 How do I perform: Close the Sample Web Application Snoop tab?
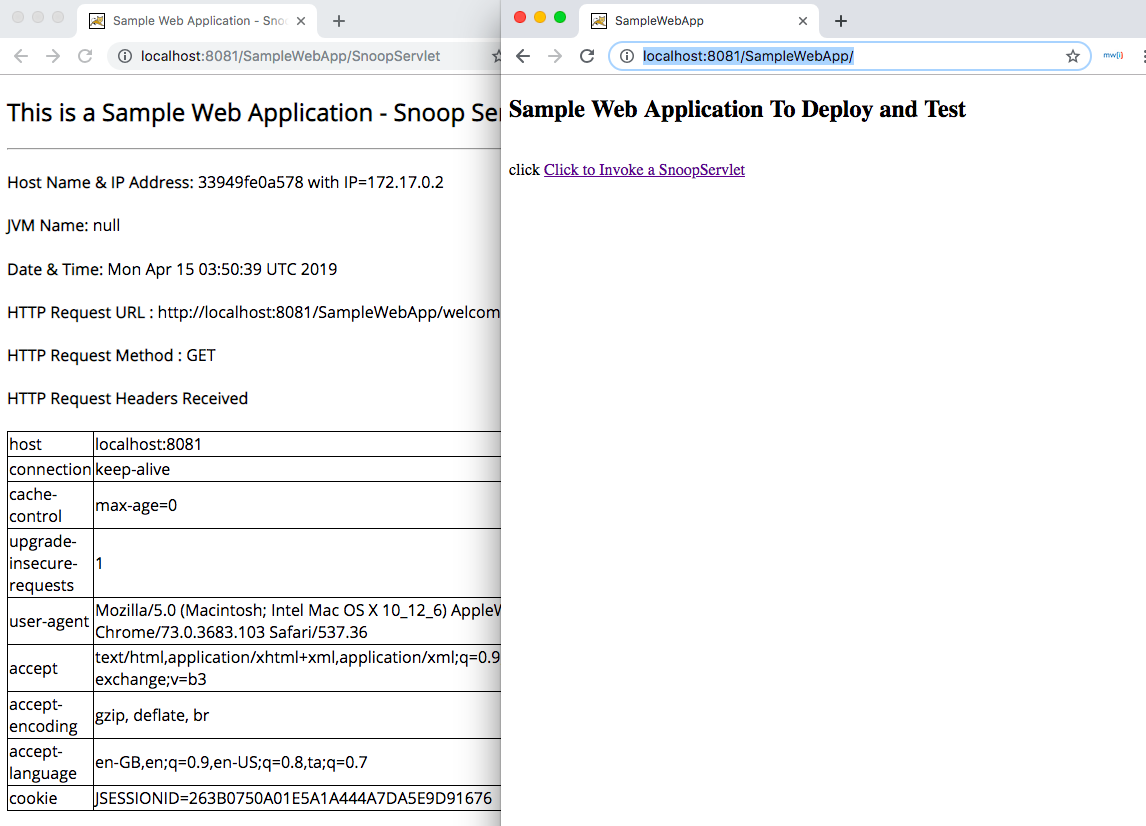(300, 21)
